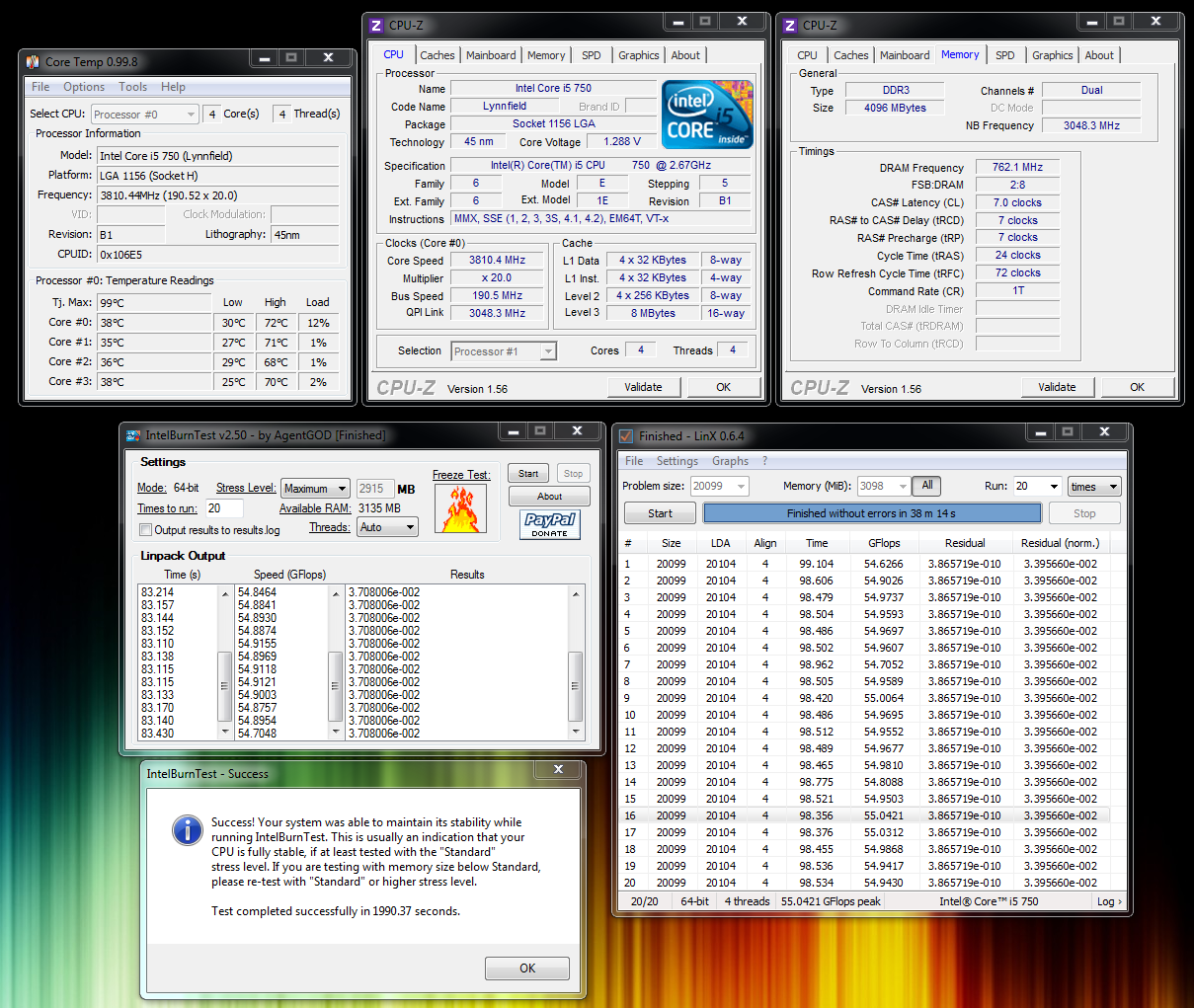Viewport: 1194px width, 1008px height.
Task: Open the About tab in the CPU-Z window showing Clocks
Action: pos(685,55)
